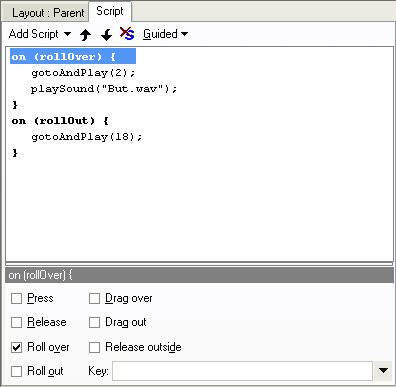Select the 'on (rollOver) {' script line
The height and width of the screenshot is (387, 396).
click(x=73, y=56)
